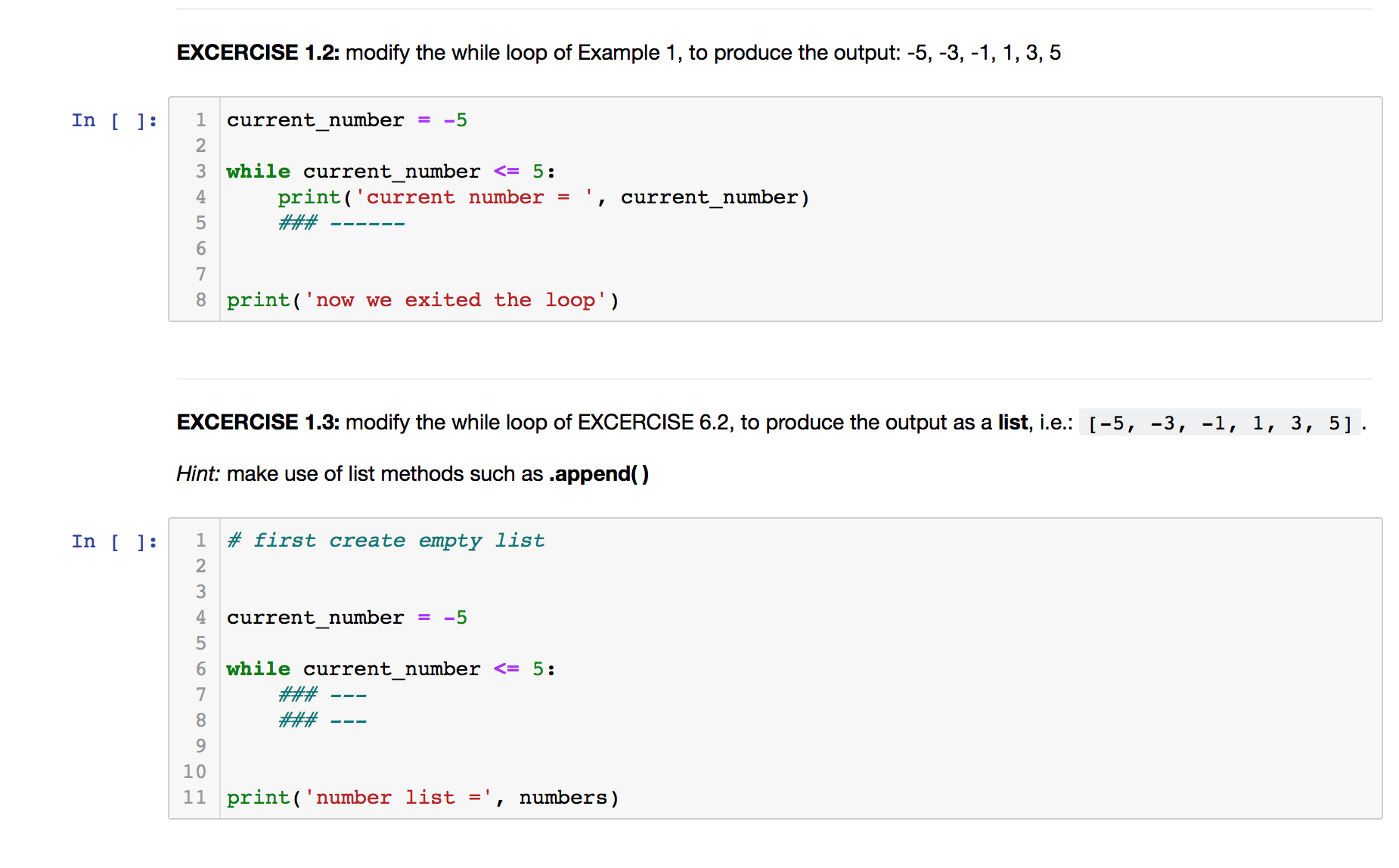Screen dimensions: 1399x868
Task: Click the print('number list =', numbers) statement
Action: point(422,797)
